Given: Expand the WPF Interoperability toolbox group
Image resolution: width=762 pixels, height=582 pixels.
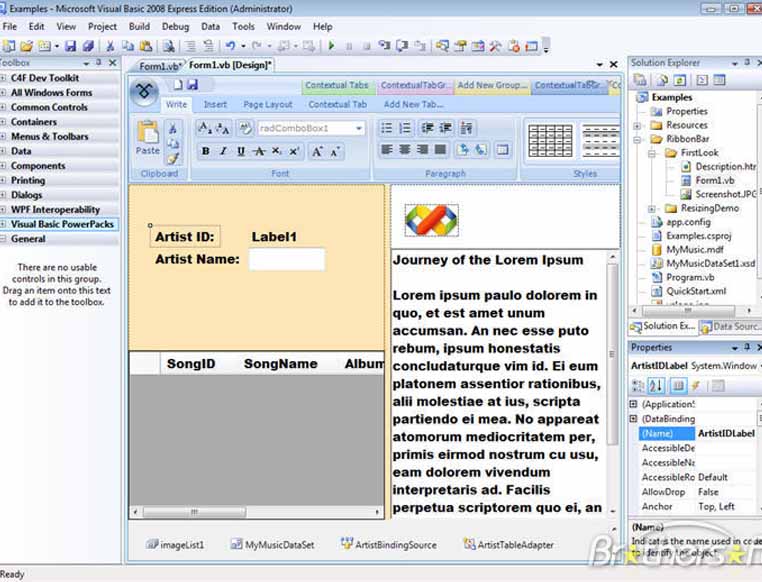Looking at the screenshot, I should pos(3,210).
